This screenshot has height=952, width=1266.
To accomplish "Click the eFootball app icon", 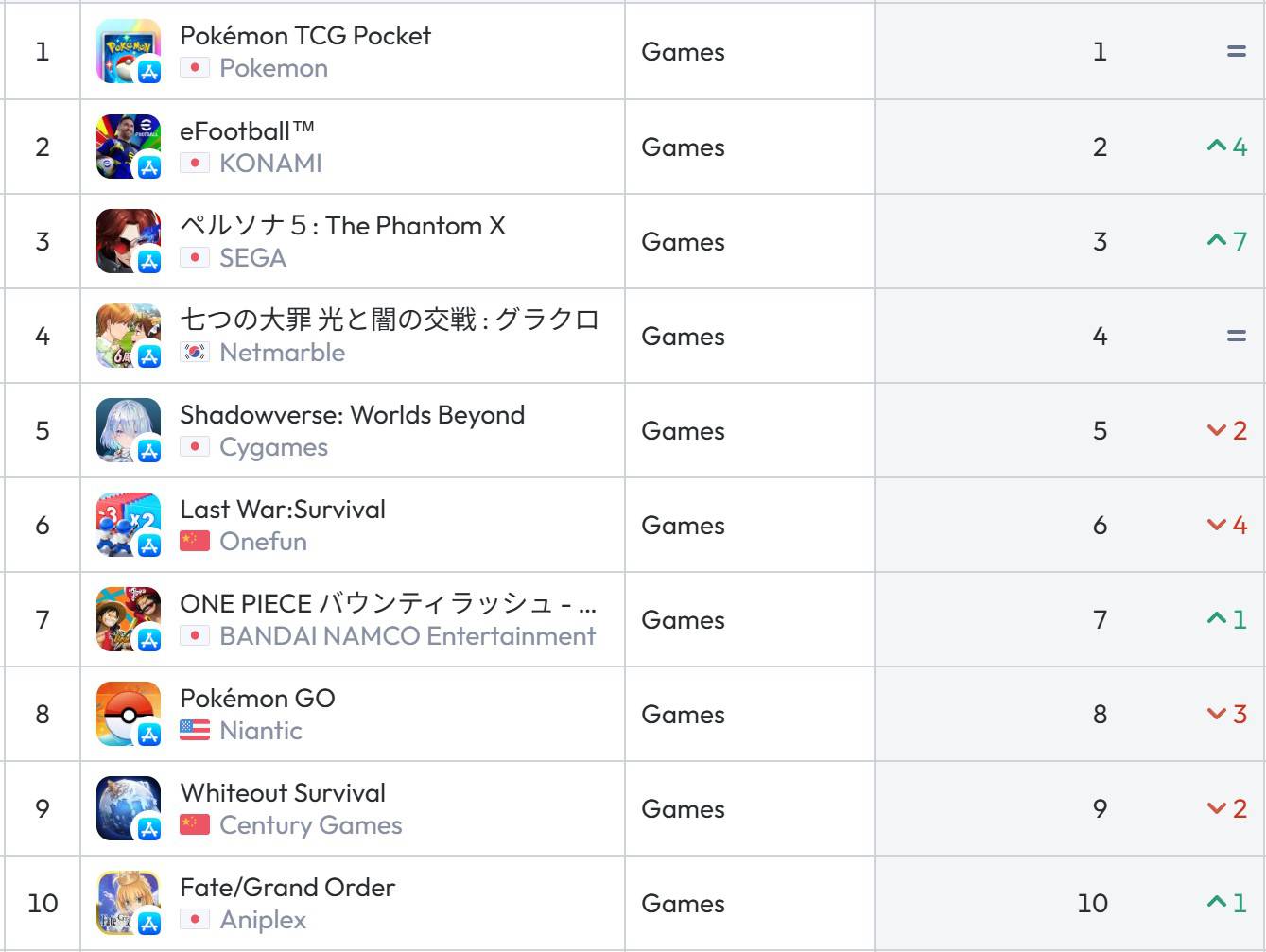I will [x=129, y=147].
